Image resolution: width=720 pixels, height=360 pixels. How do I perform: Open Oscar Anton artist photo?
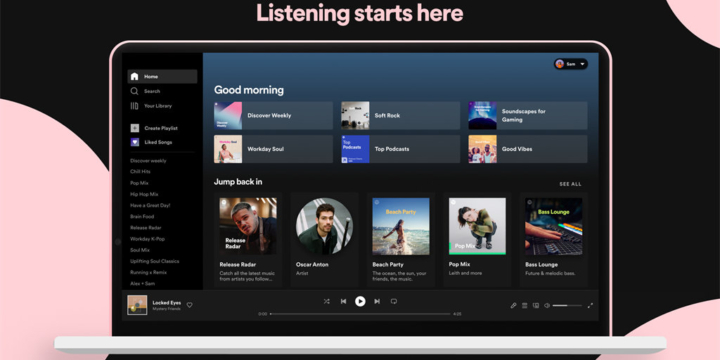coord(324,226)
